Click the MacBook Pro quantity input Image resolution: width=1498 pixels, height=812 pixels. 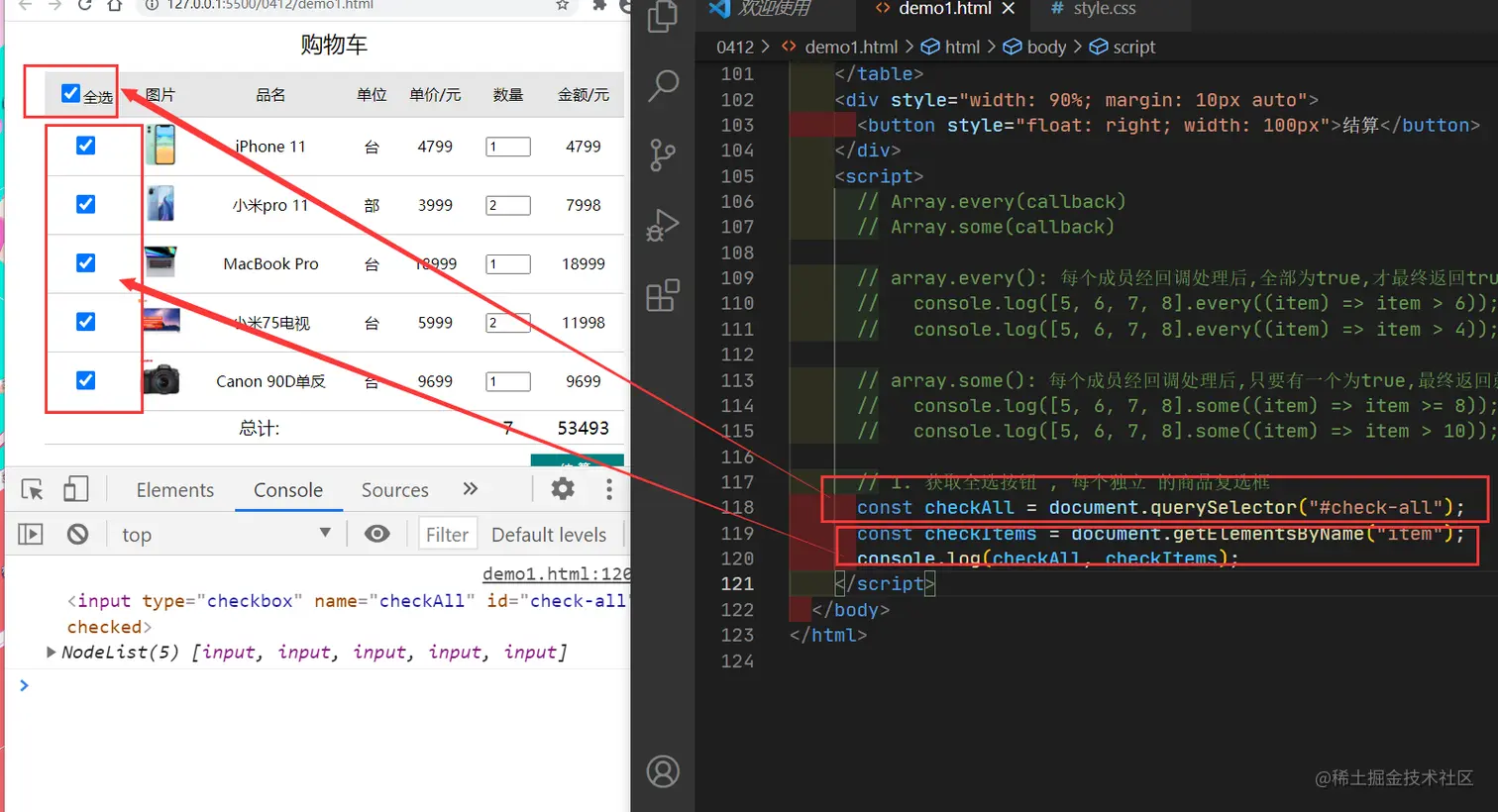pyautogui.click(x=508, y=264)
